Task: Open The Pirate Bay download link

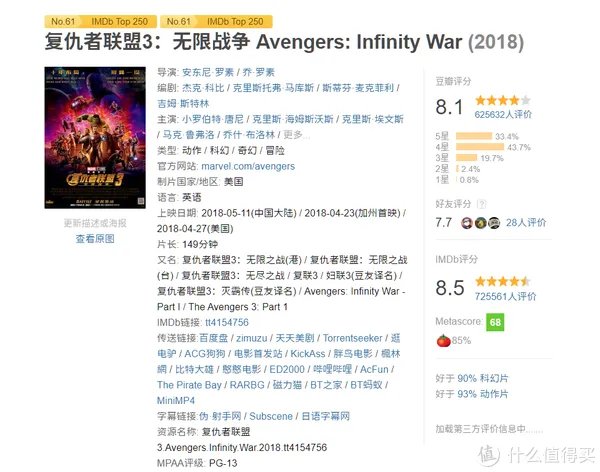Action: tap(190, 384)
